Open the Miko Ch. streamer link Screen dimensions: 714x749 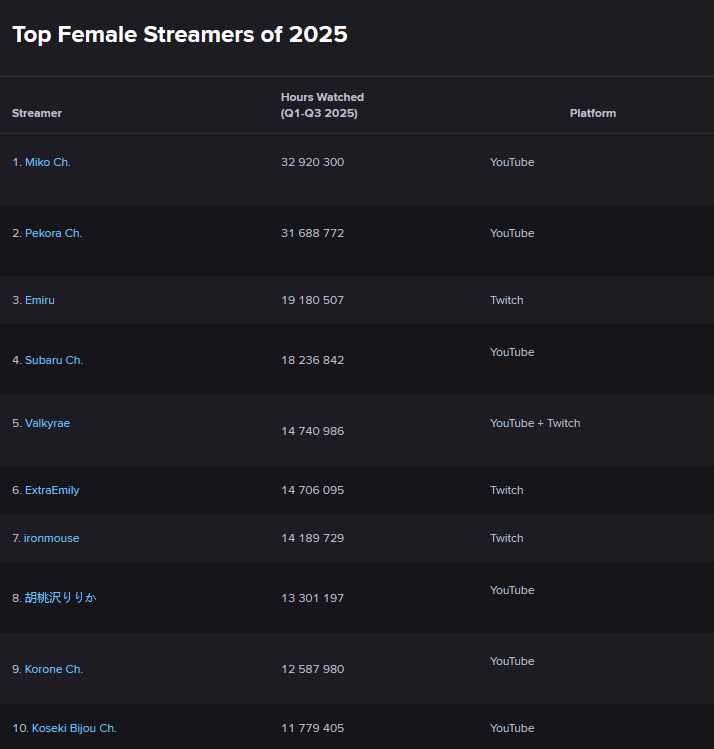[x=48, y=162]
